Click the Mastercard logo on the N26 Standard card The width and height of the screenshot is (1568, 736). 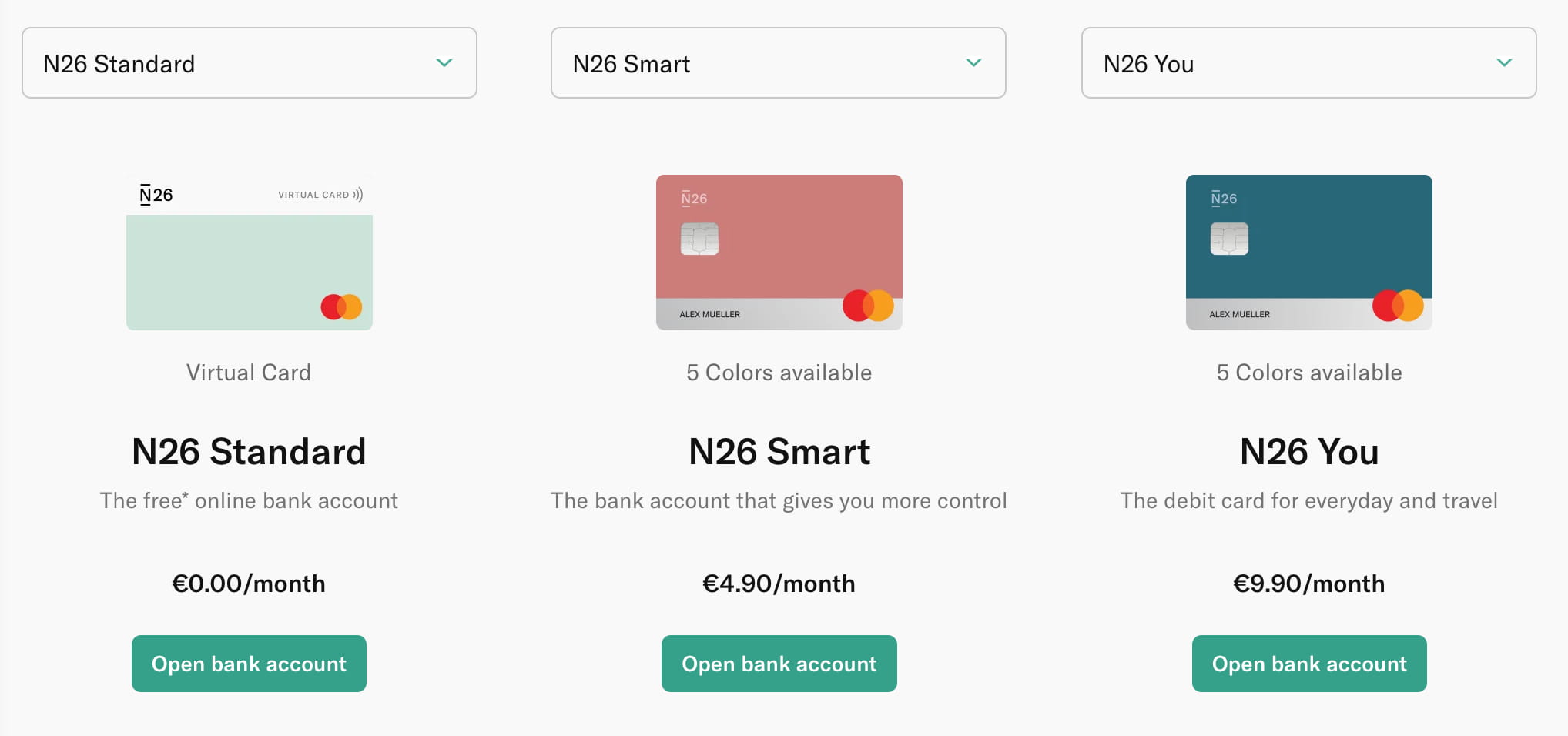[341, 306]
